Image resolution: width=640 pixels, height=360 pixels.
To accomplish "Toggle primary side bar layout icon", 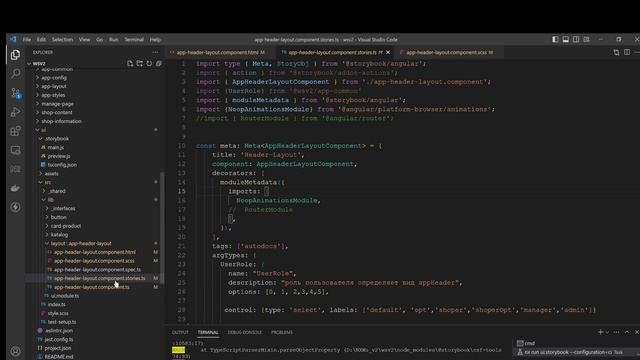I will [555, 39].
